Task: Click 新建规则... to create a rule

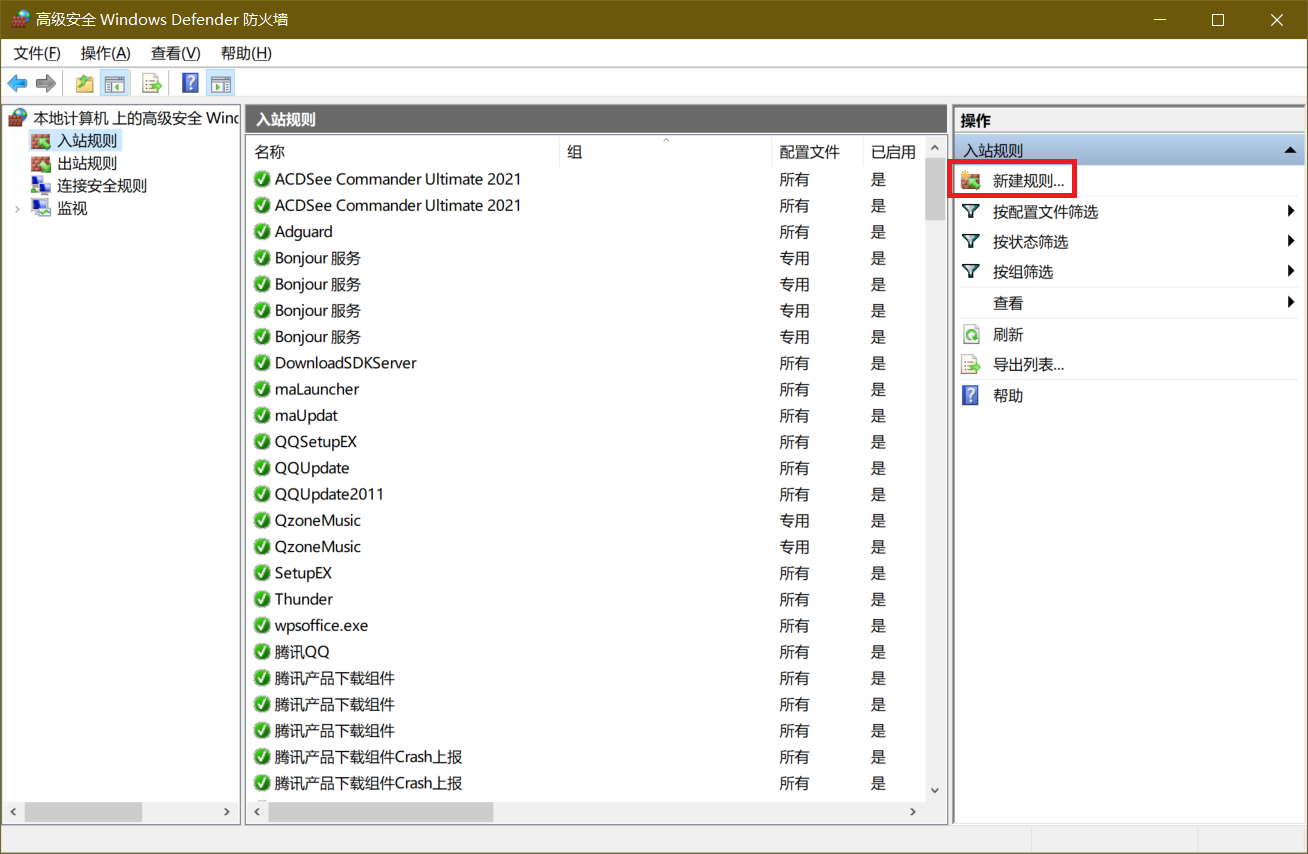Action: [1028, 181]
